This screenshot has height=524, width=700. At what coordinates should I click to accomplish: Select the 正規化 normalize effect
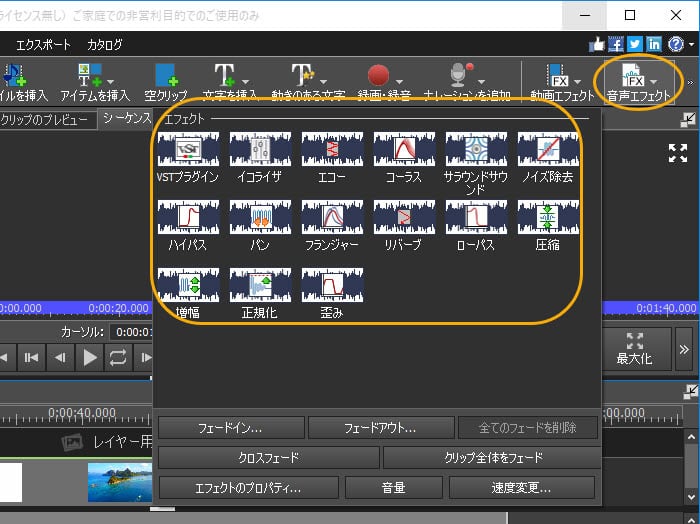pos(260,285)
